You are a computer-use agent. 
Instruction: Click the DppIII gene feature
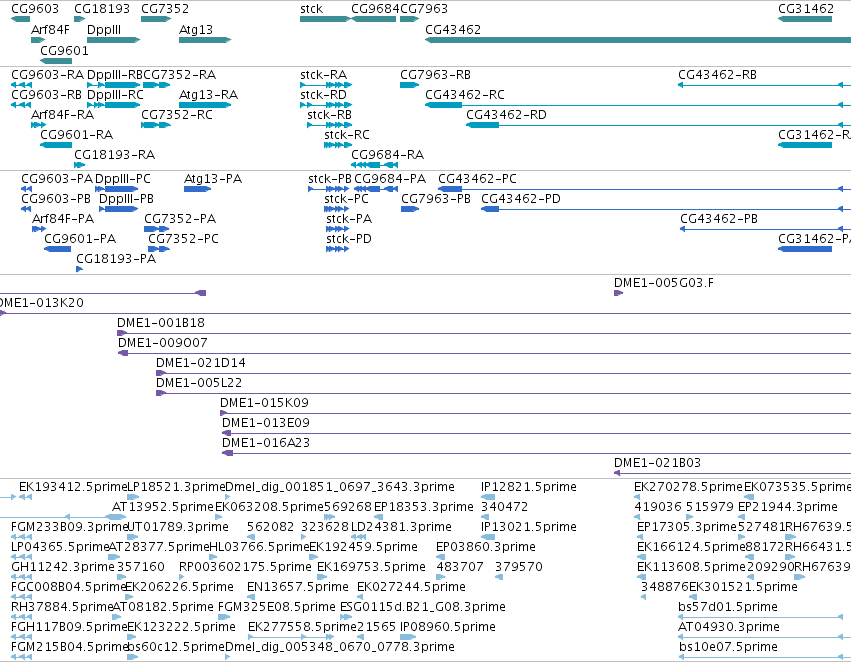pyautogui.click(x=113, y=40)
